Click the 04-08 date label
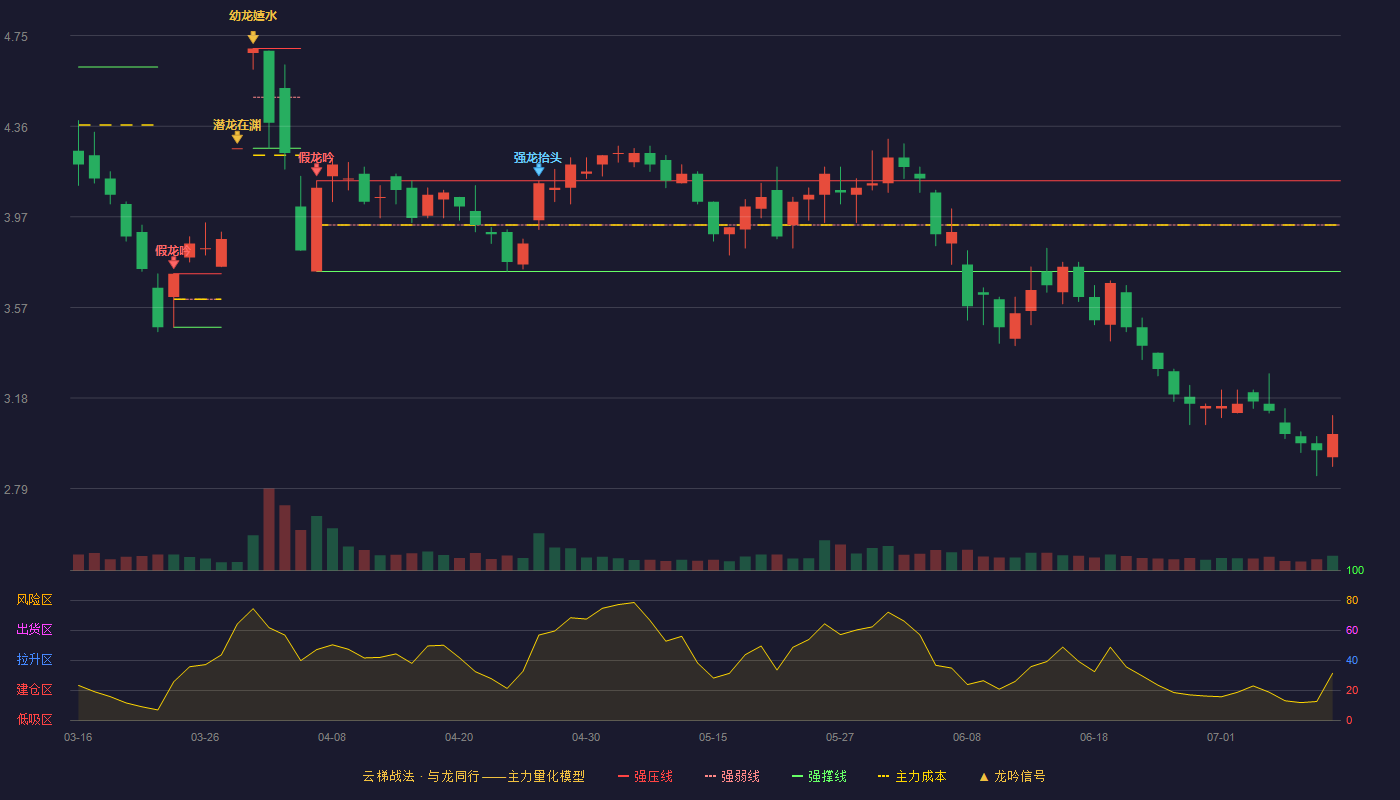Image resolution: width=1400 pixels, height=800 pixels. (332, 737)
